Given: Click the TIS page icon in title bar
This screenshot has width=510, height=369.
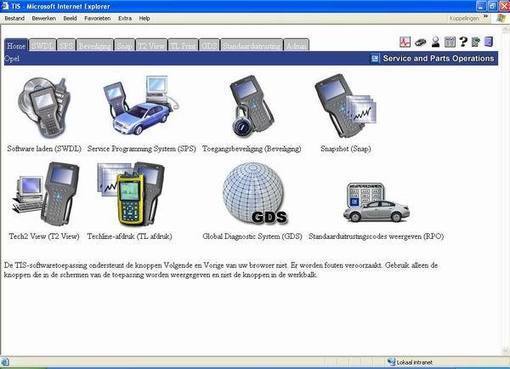Looking at the screenshot, I should click(x=5, y=6).
